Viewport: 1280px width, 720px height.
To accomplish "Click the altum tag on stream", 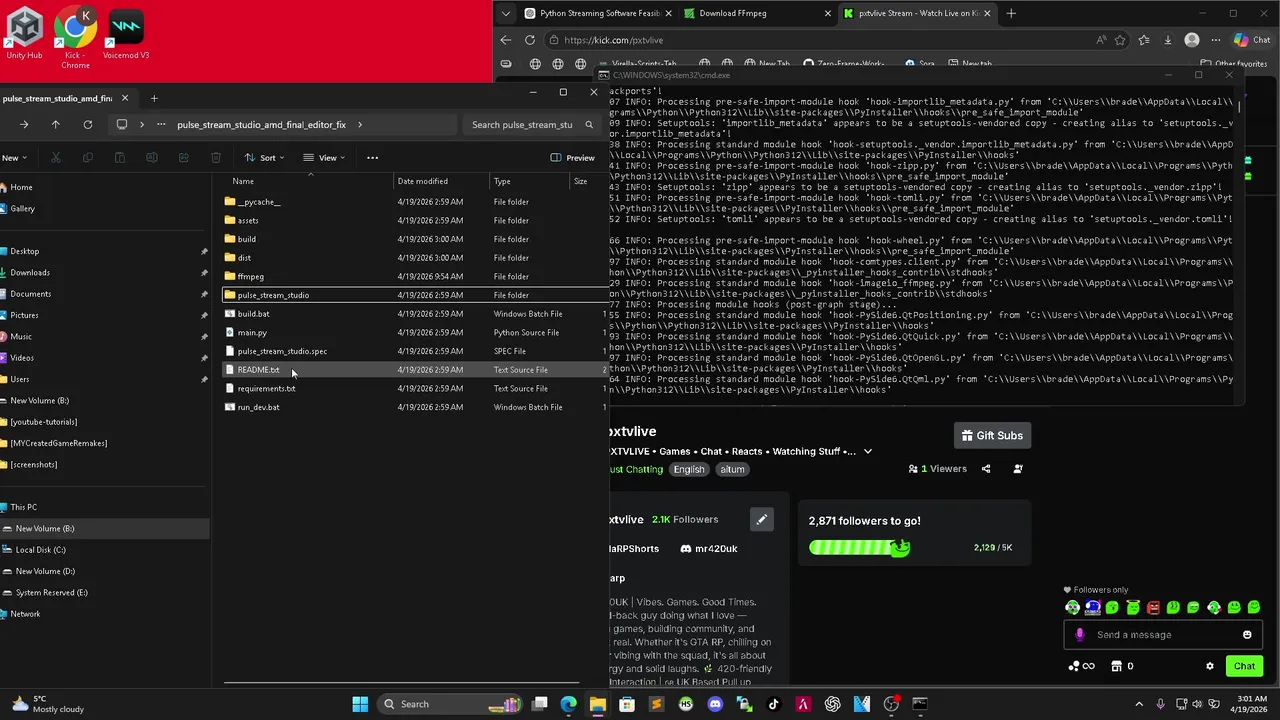I will pos(732,470).
